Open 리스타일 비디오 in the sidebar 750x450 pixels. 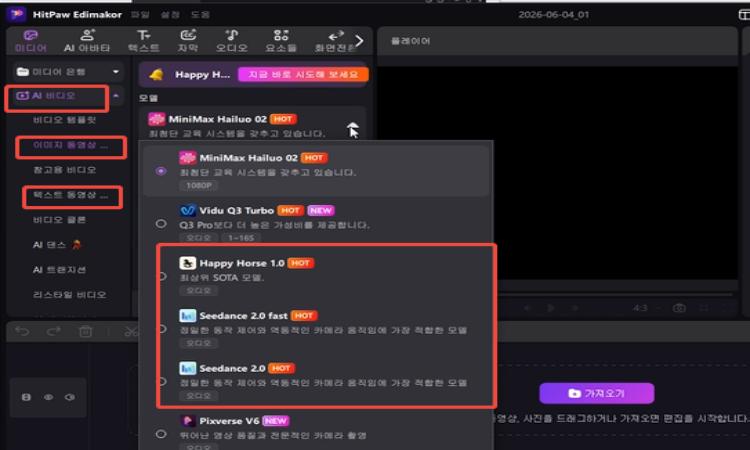pos(69,295)
